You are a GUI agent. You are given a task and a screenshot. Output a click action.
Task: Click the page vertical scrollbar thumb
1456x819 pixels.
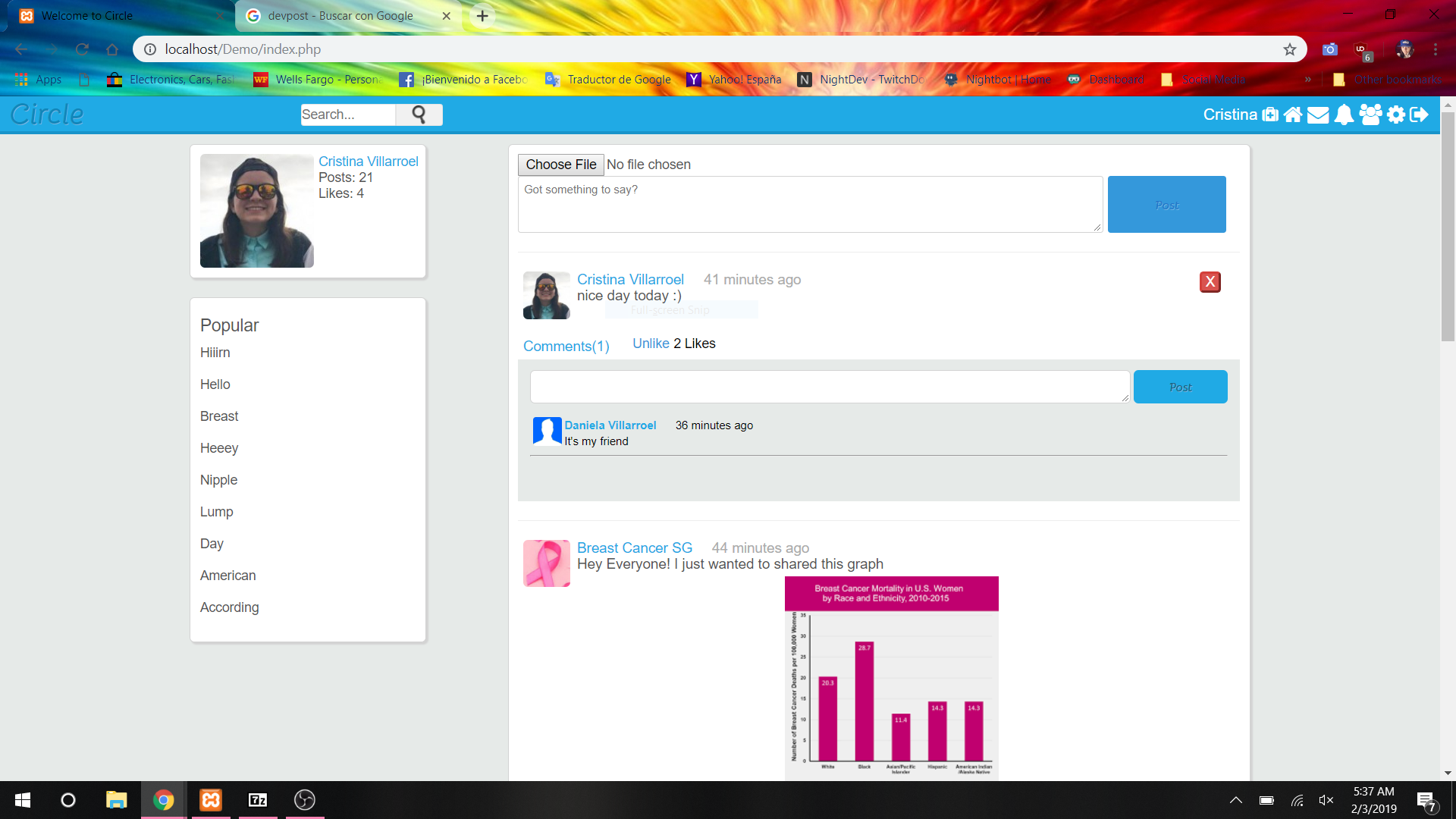(x=1448, y=227)
